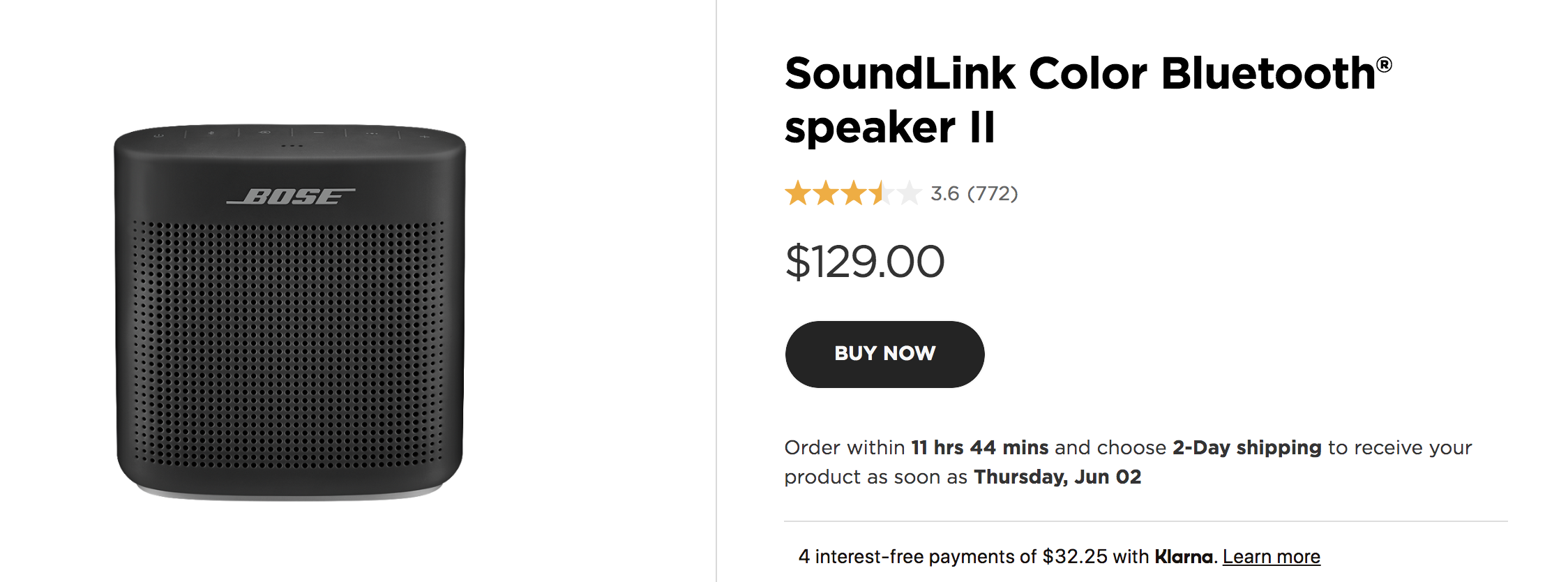The image size is (1568, 582).
Task: Click the $129.00 price
Action: click(x=865, y=262)
